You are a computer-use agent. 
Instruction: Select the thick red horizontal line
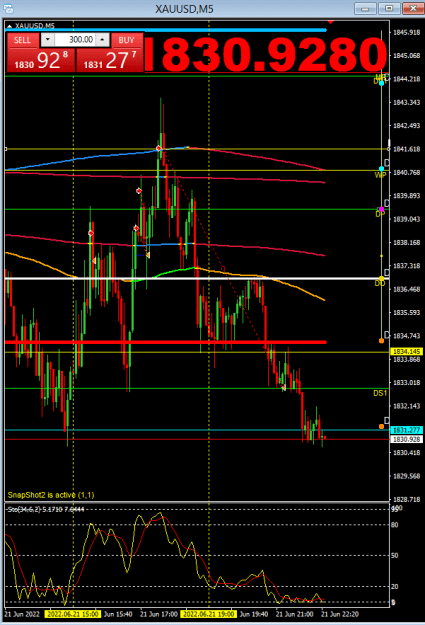coord(165,342)
